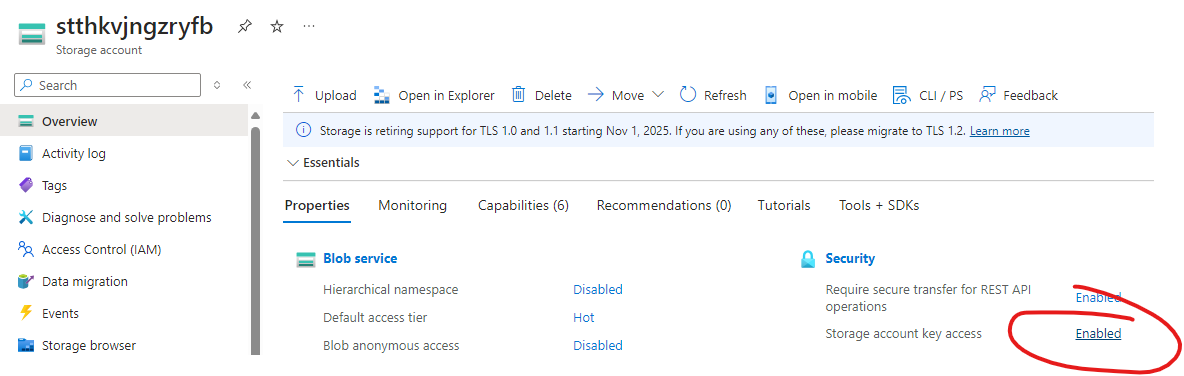This screenshot has width=1184, height=376.
Task: Follow the Learn more TLS link
Action: [x=999, y=131]
